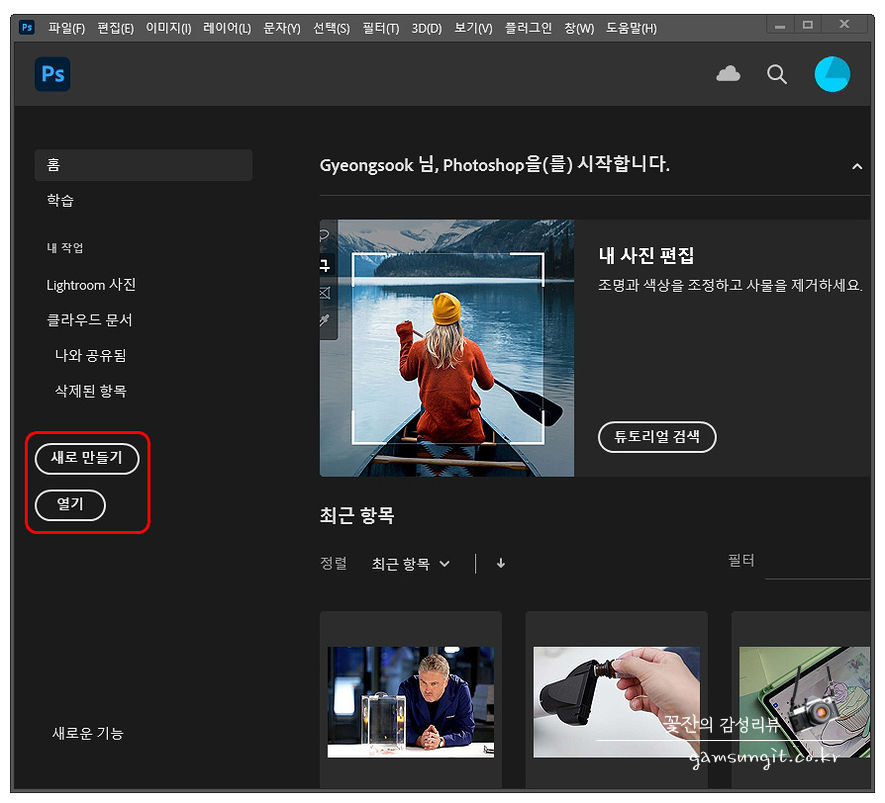Open recent file with hand holding bottle
Screen dimensions: 885x803
pyautogui.click(x=616, y=702)
